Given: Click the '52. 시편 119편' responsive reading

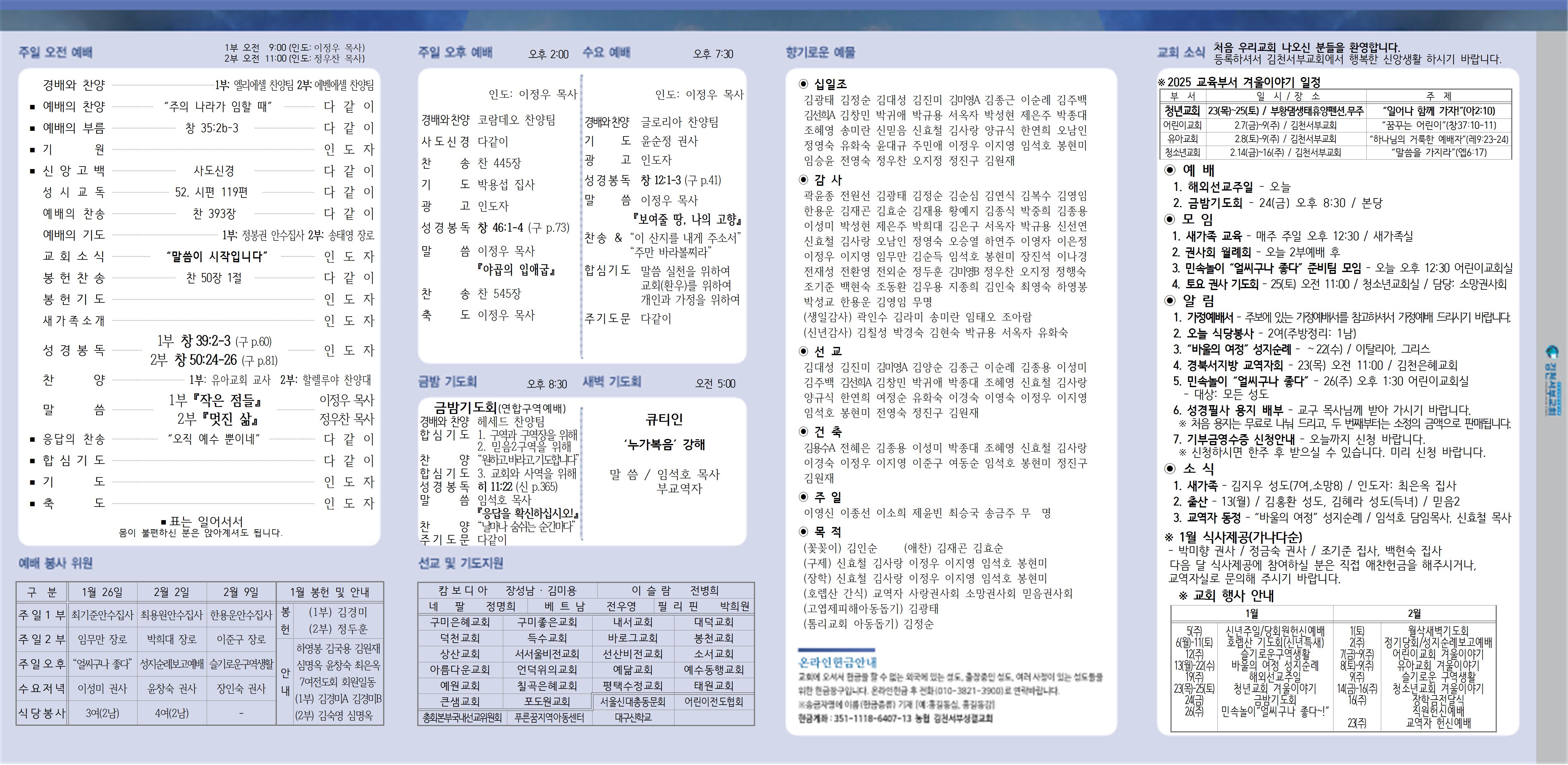Looking at the screenshot, I should pos(211,192).
